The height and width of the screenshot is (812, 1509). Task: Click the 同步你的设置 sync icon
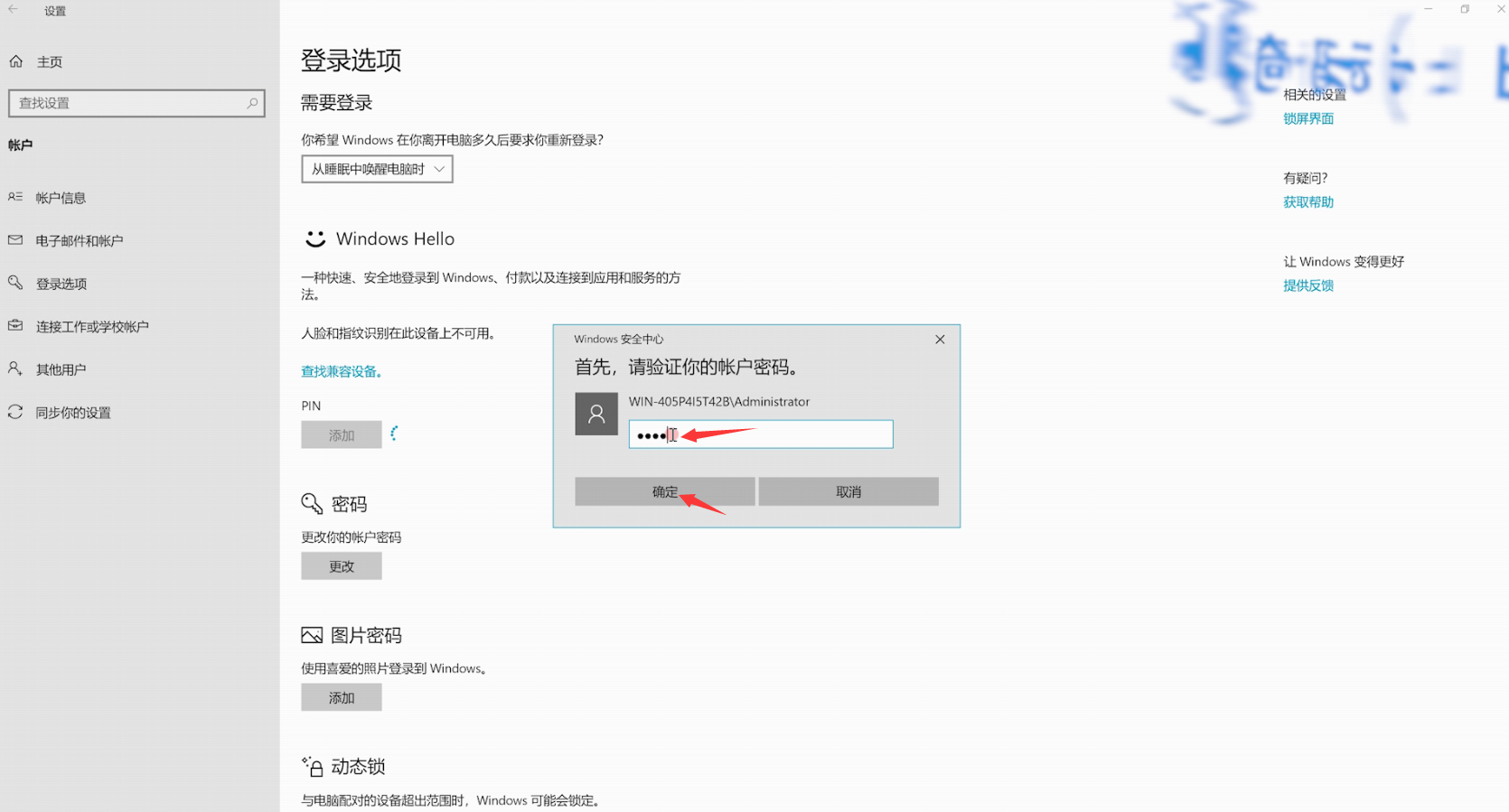15,412
